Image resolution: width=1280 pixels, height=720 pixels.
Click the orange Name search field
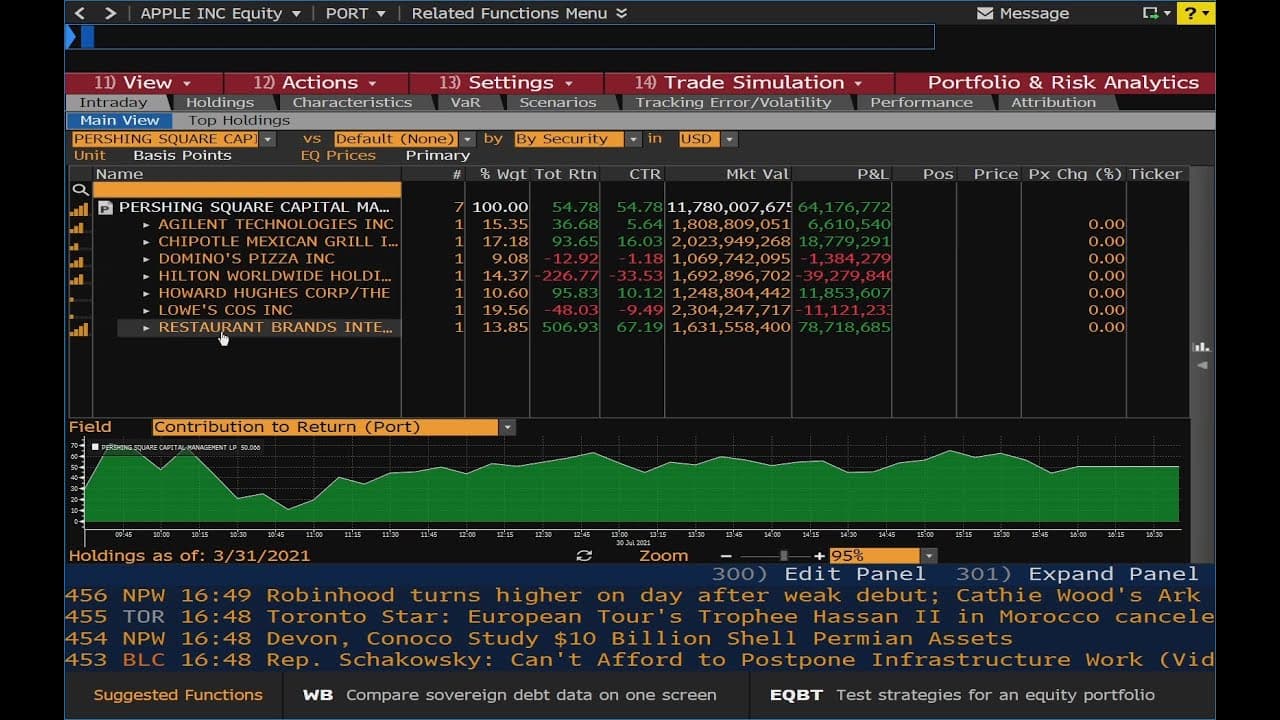click(247, 190)
